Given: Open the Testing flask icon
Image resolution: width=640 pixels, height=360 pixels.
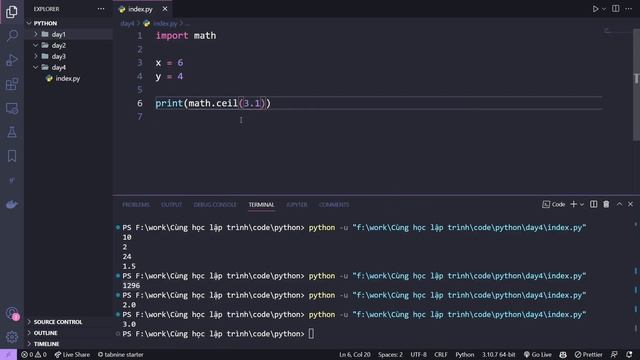Looking at the screenshot, I should coord(12,132).
